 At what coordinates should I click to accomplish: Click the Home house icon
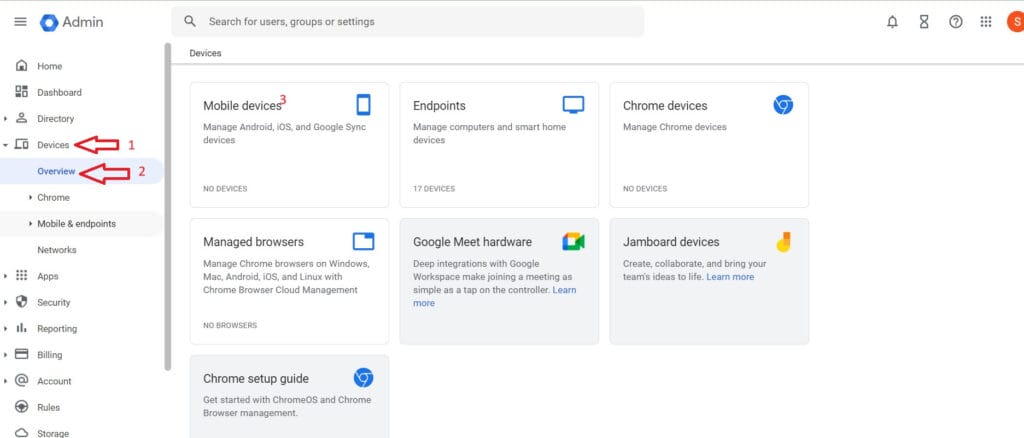(x=22, y=66)
